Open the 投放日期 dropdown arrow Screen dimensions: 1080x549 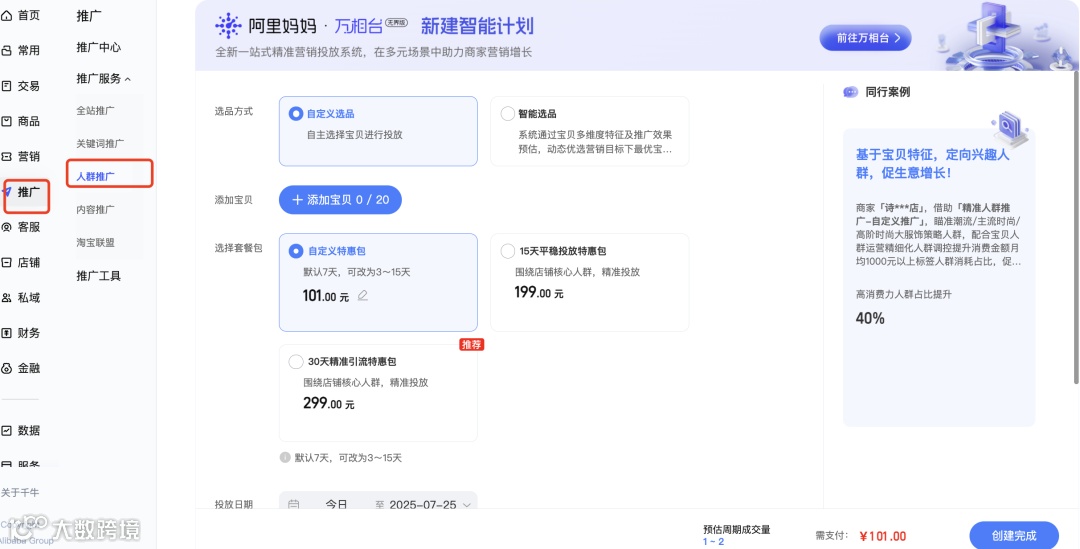[467, 505]
